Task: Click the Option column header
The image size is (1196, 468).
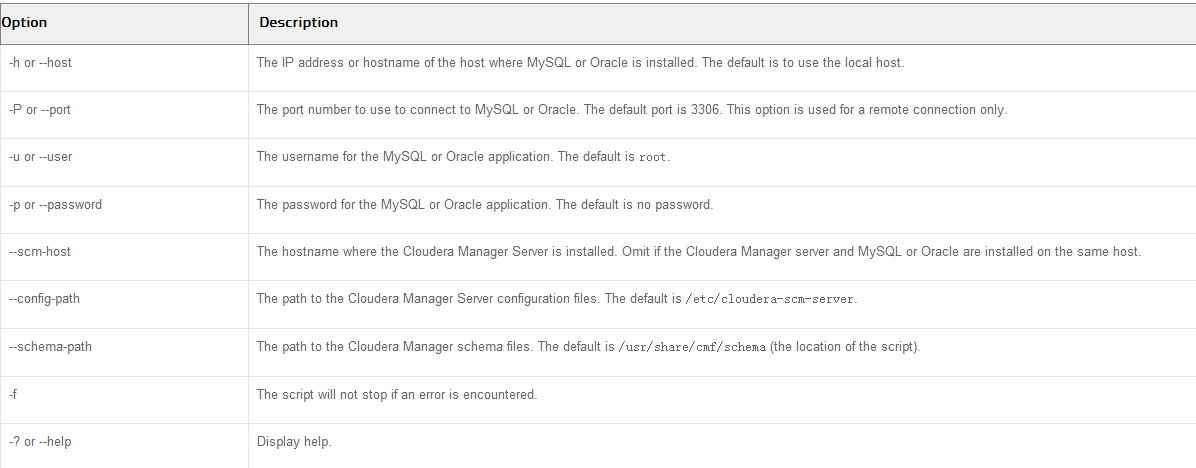Action: click(124, 23)
